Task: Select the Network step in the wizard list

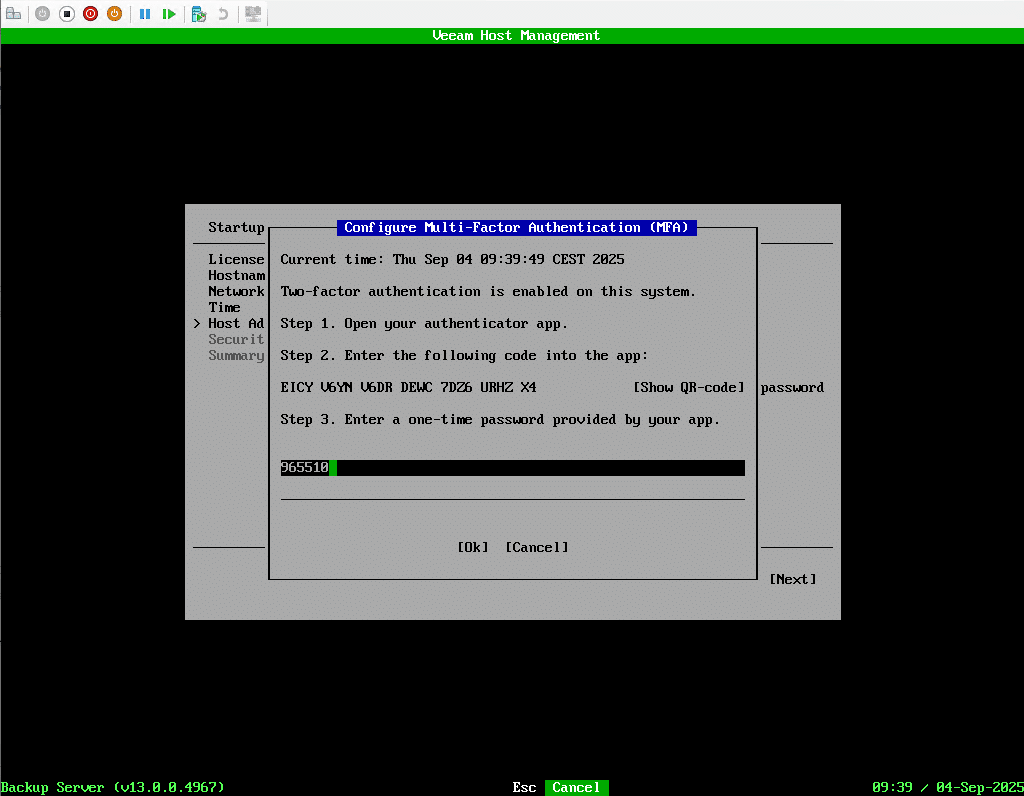Action: [236, 291]
